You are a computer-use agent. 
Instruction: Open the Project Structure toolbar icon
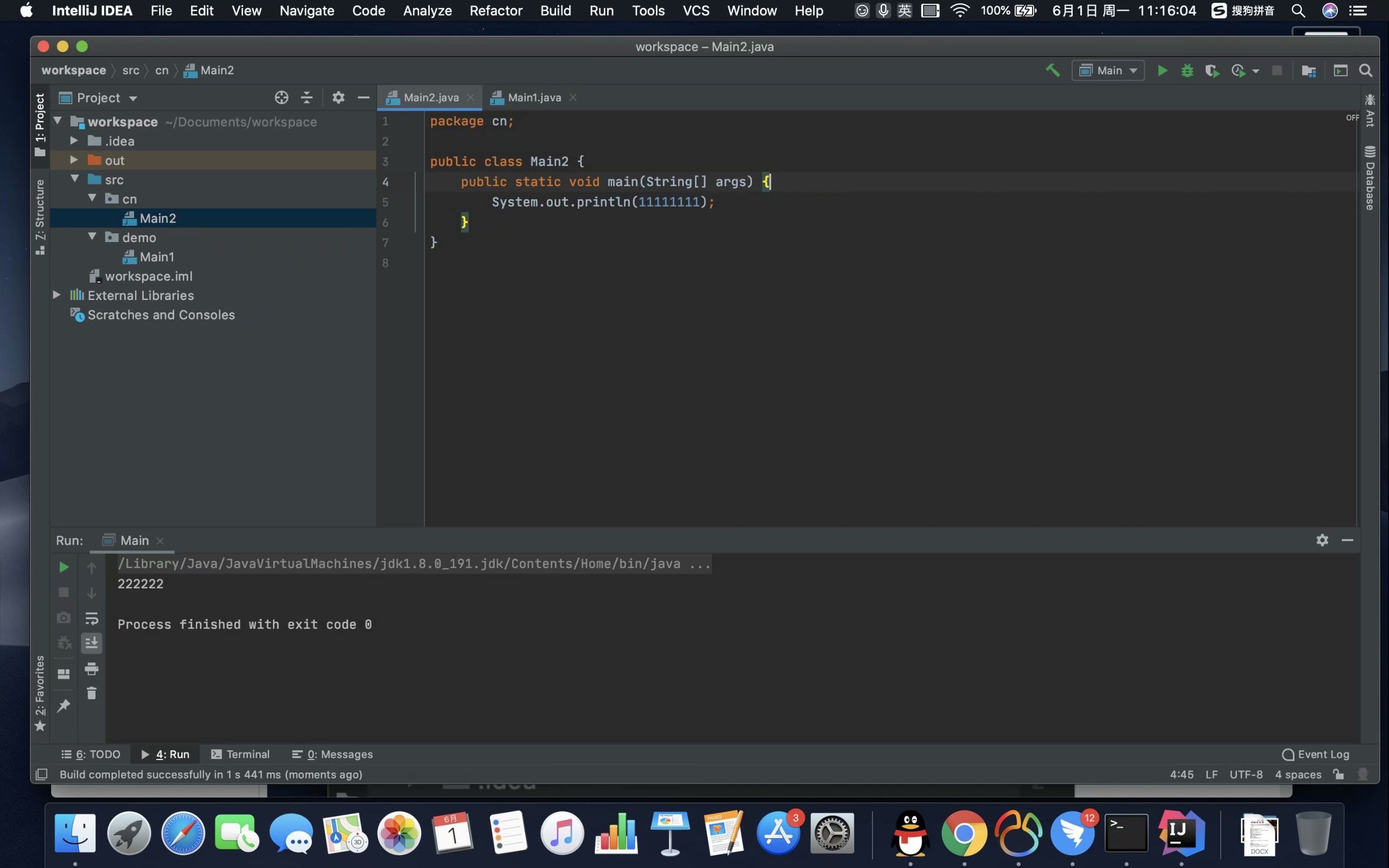click(x=1309, y=71)
